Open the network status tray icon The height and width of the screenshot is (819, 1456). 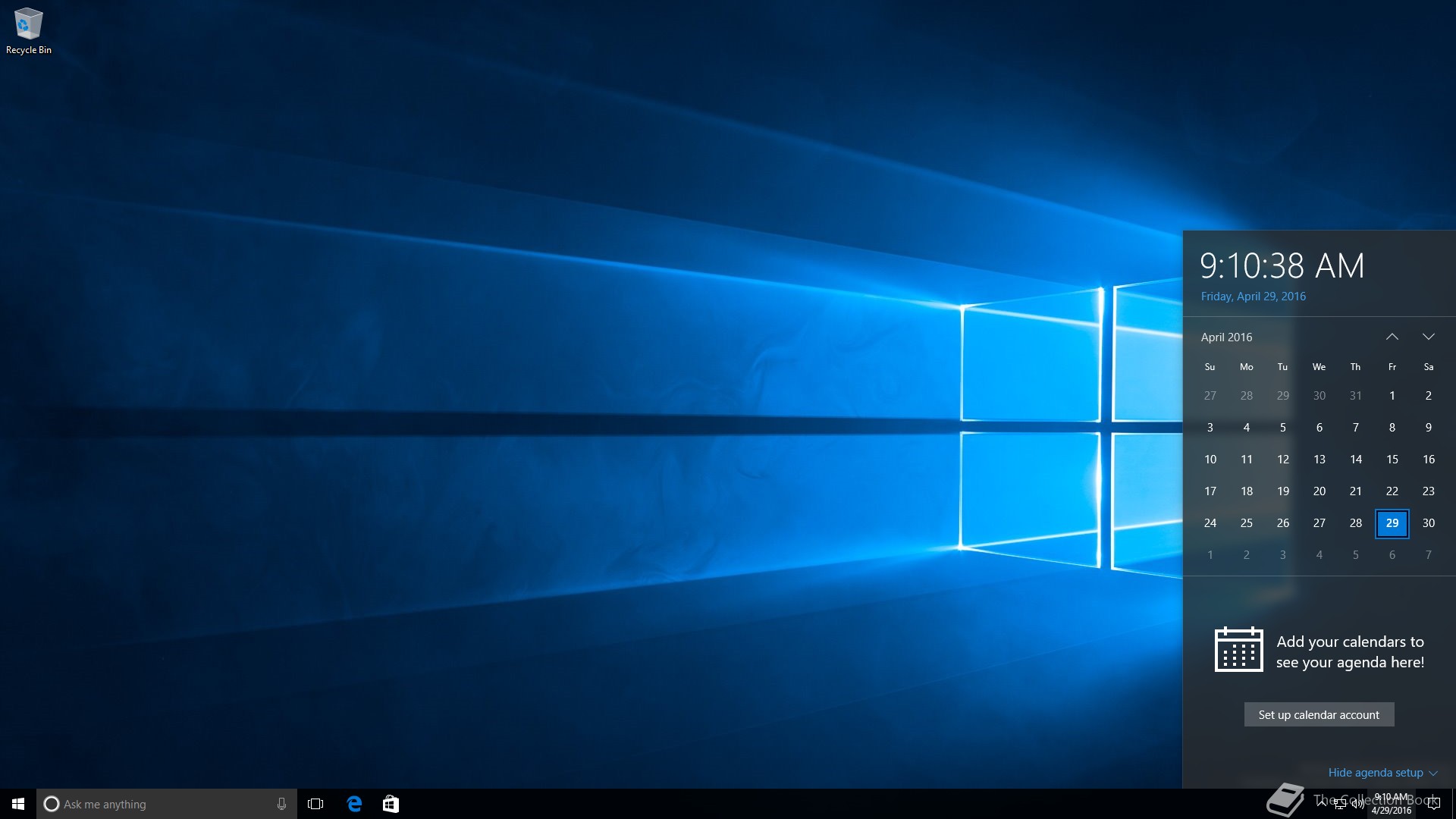[1340, 805]
